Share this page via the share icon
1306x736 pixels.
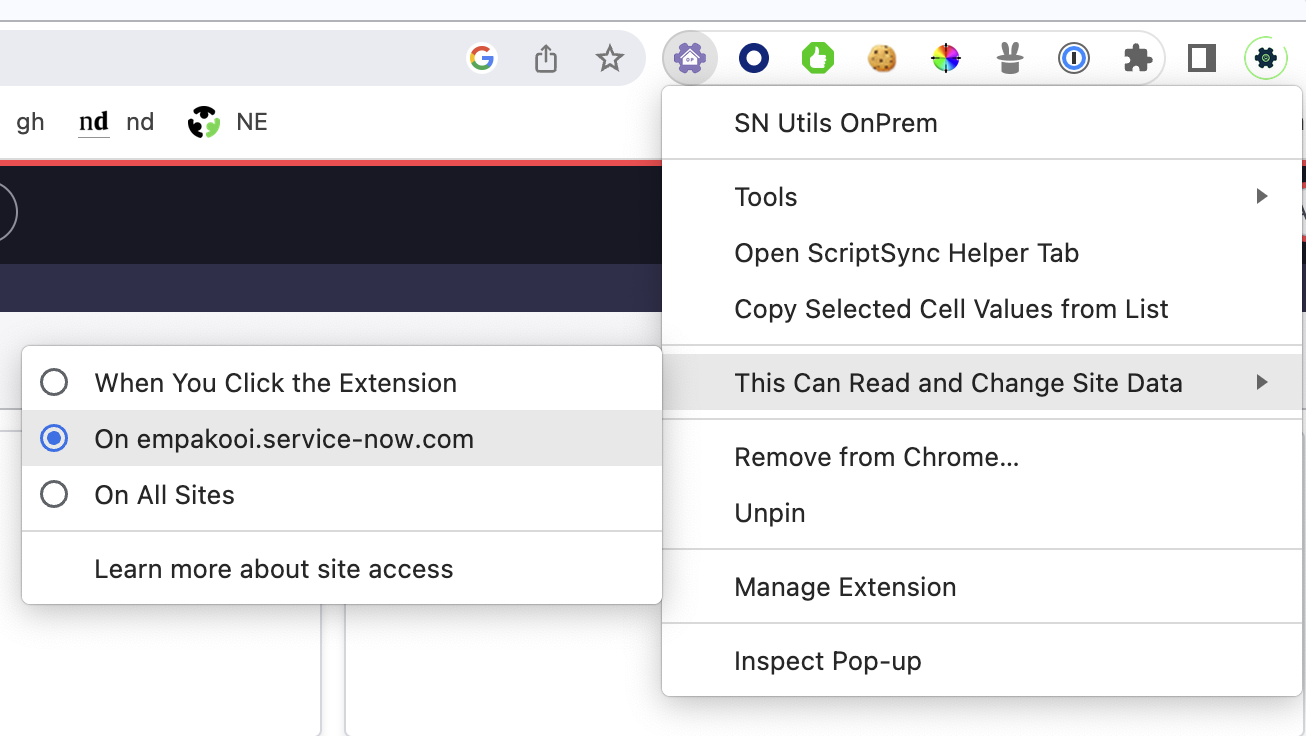pyautogui.click(x=546, y=59)
